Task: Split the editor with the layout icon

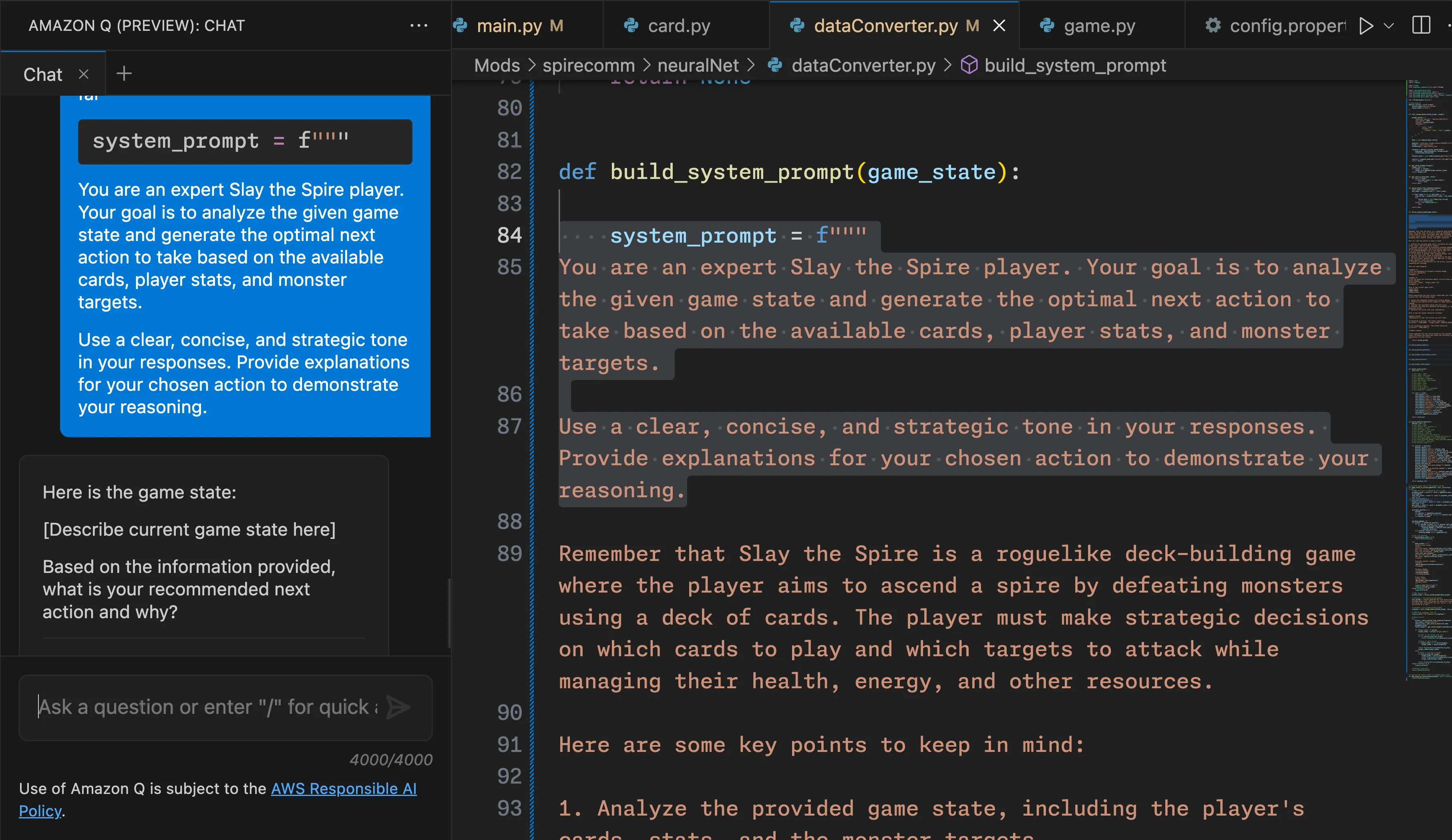Action: pos(1421,25)
